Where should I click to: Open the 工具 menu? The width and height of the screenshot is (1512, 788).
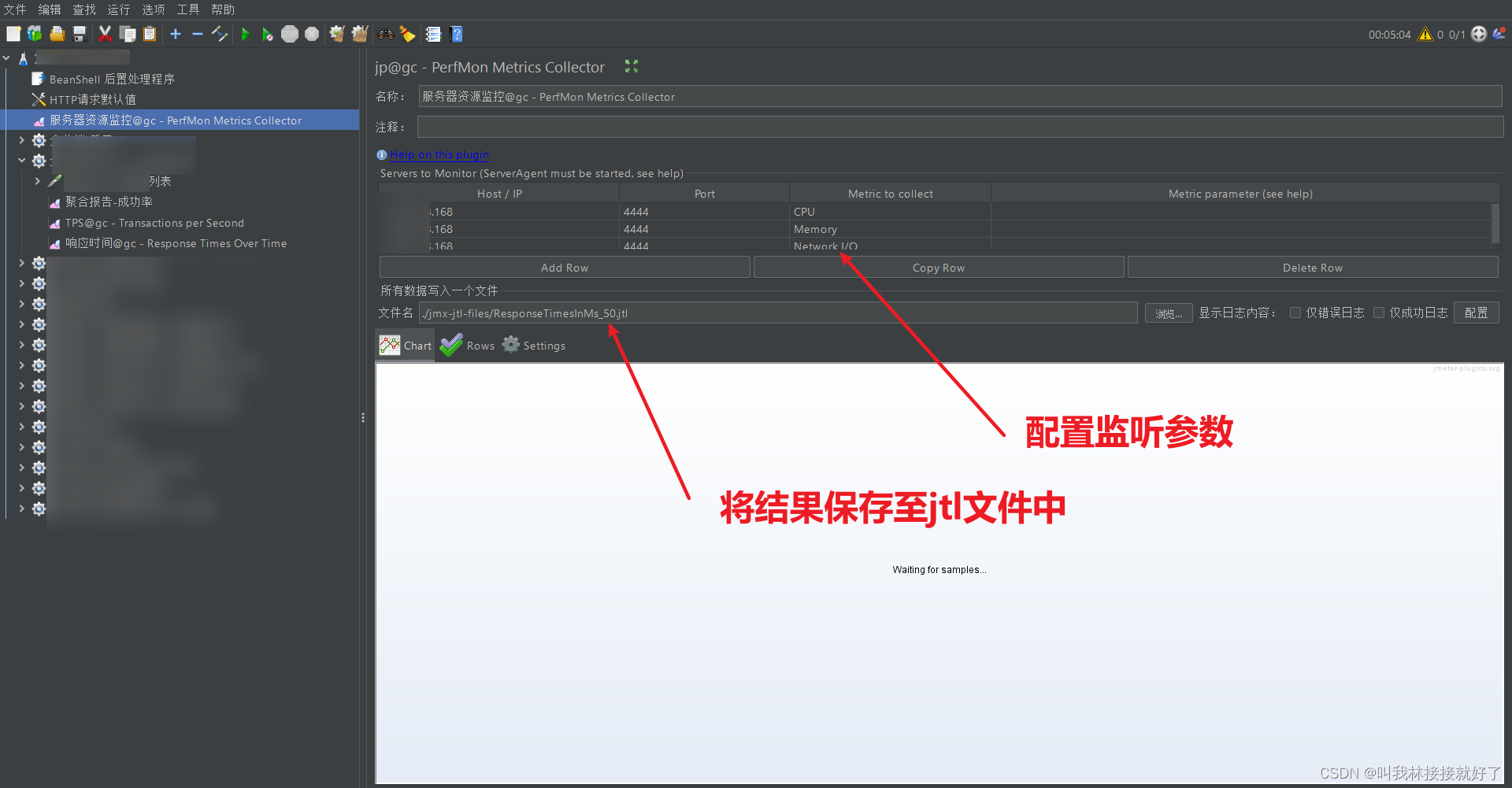(x=188, y=9)
